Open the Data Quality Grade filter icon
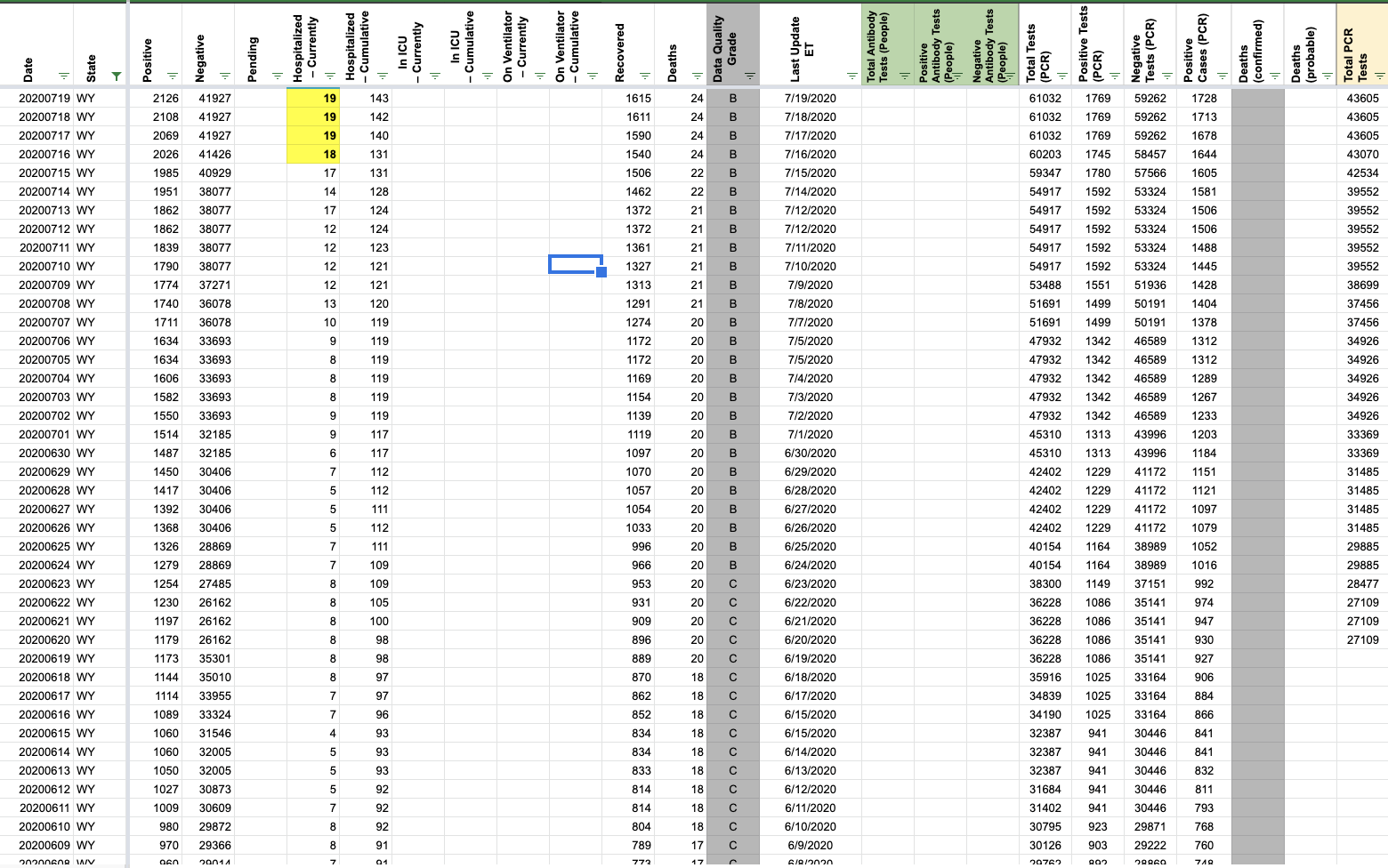This screenshot has height=868, width=1388. tap(749, 76)
